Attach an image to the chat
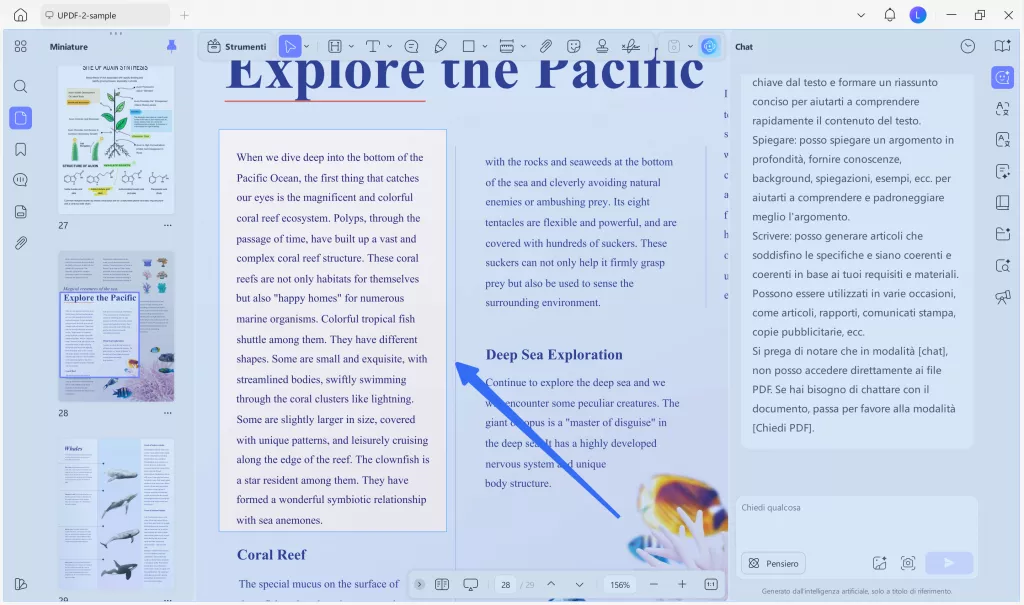Viewport: 1024px width, 605px height. click(x=879, y=563)
